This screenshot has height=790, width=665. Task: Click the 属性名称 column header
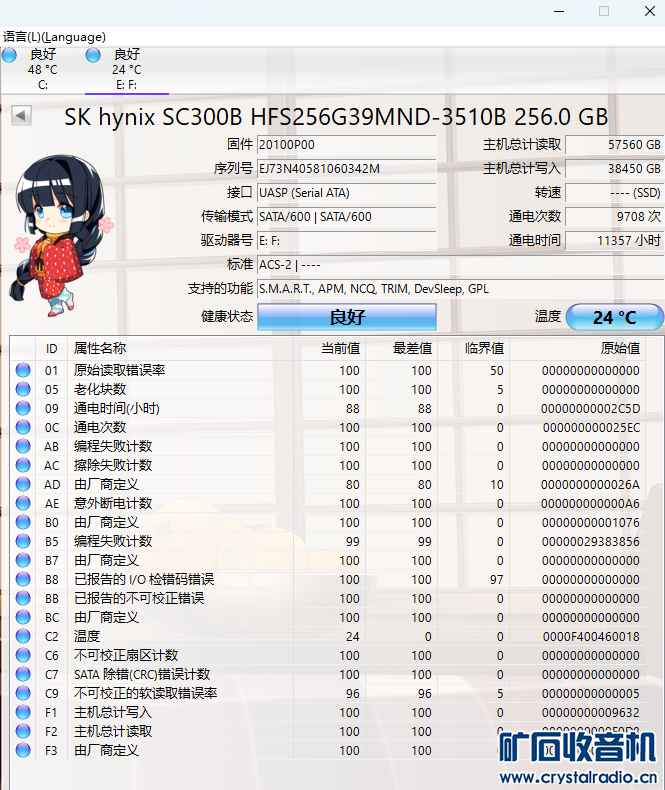pyautogui.click(x=180, y=349)
